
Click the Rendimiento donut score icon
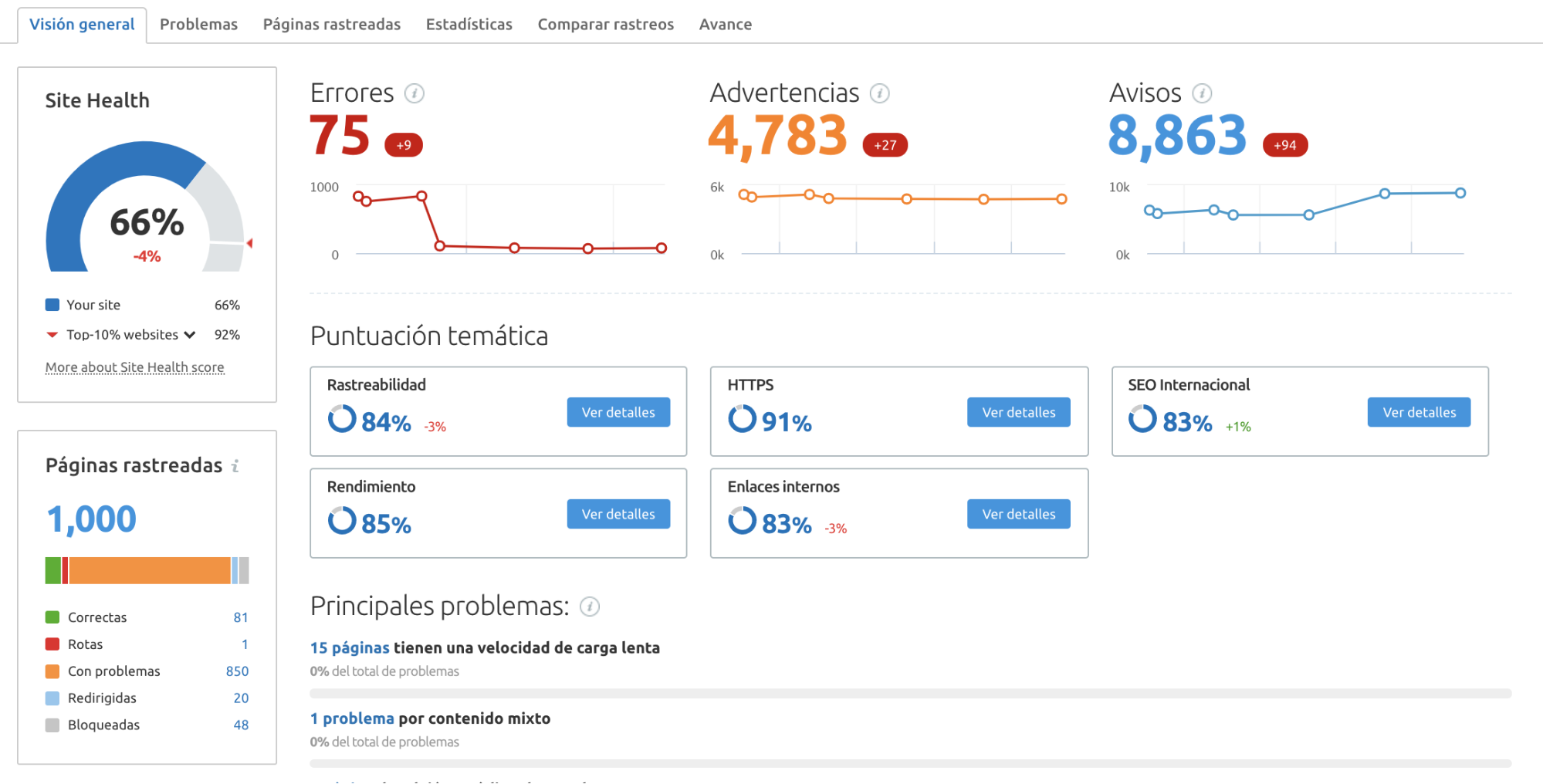click(342, 521)
